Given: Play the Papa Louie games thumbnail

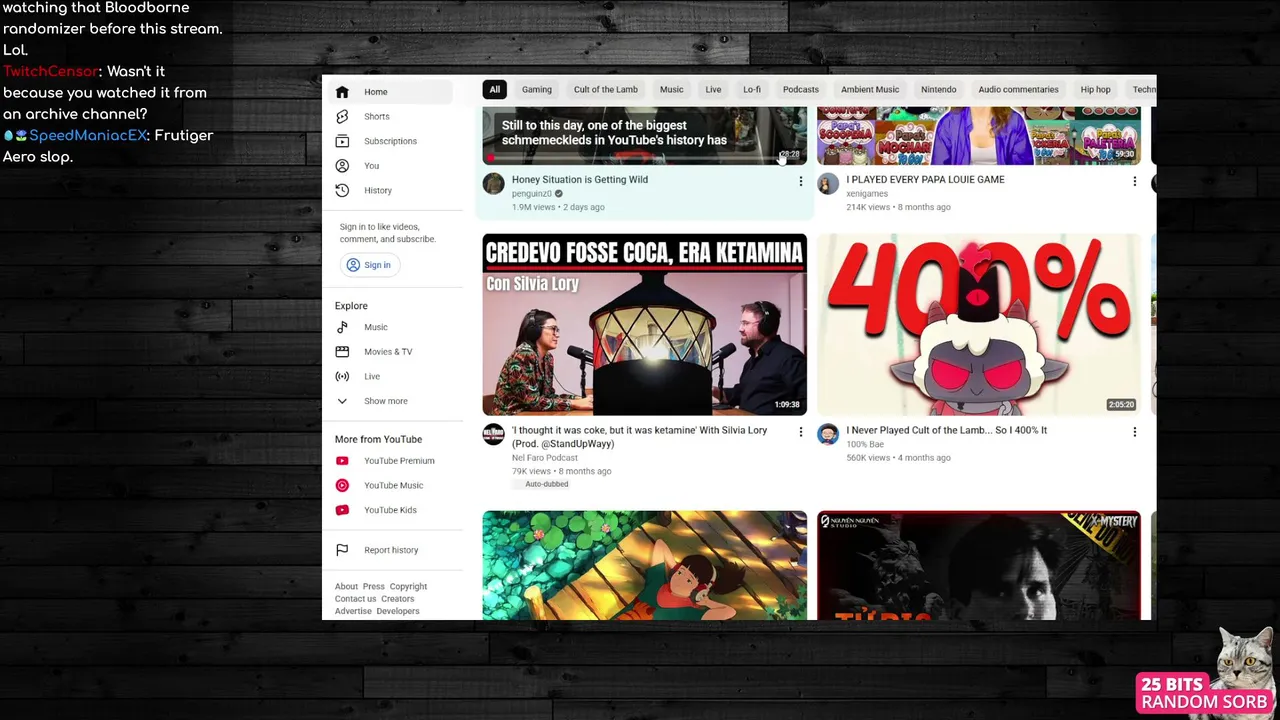Looking at the screenshot, I should point(979,136).
